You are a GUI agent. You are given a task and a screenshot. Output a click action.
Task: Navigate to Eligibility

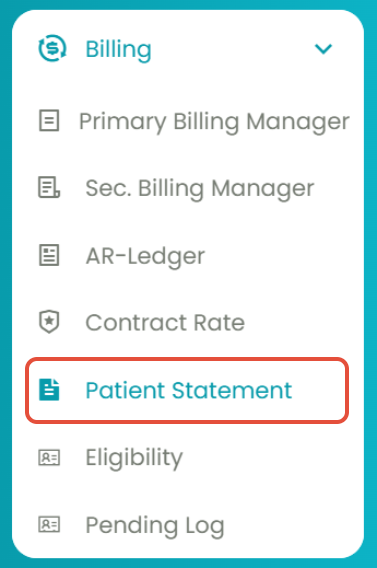point(134,458)
